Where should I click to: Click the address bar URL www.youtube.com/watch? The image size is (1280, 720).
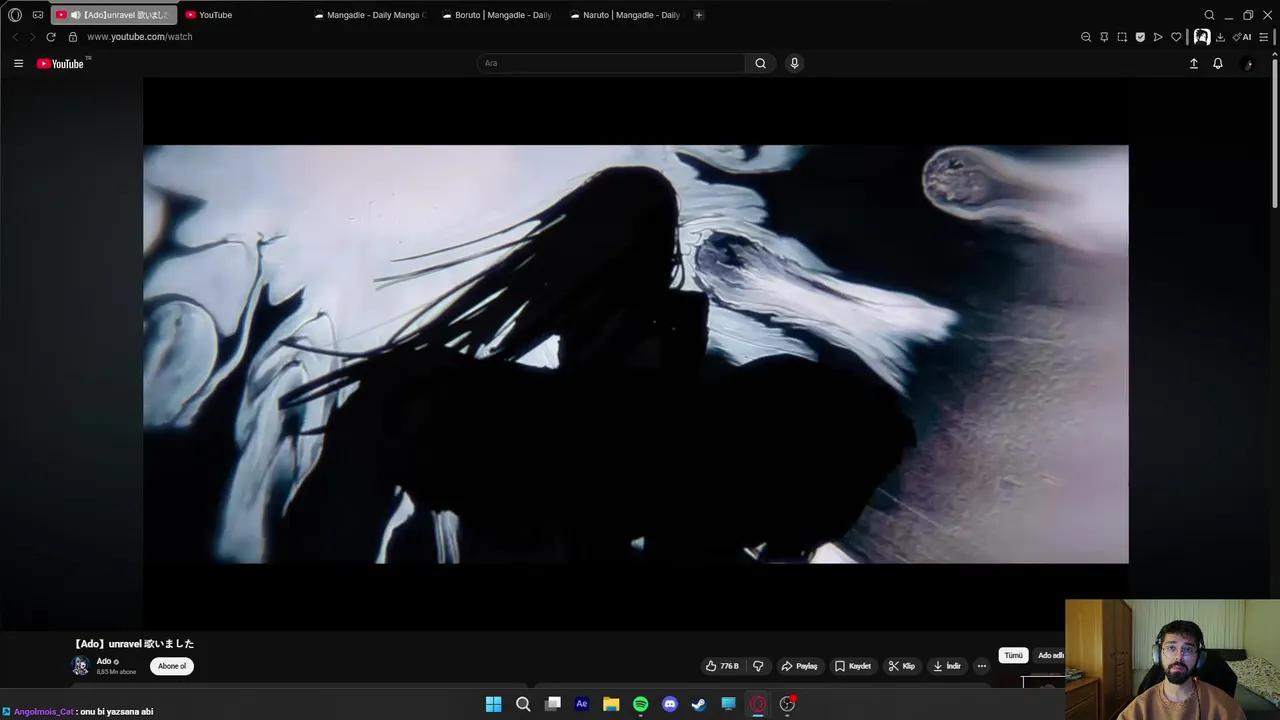click(140, 37)
